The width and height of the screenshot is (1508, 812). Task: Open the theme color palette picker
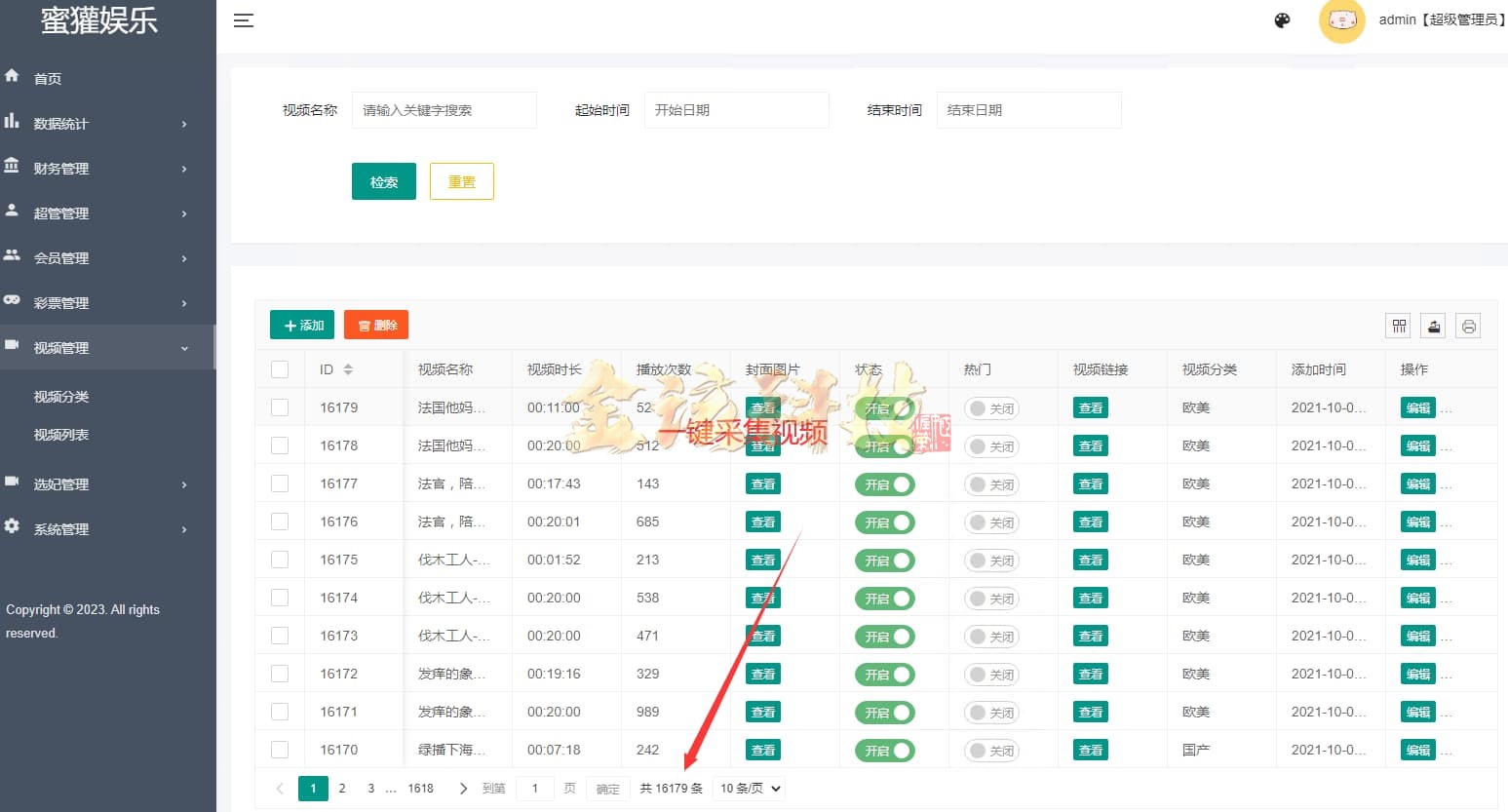(1282, 19)
